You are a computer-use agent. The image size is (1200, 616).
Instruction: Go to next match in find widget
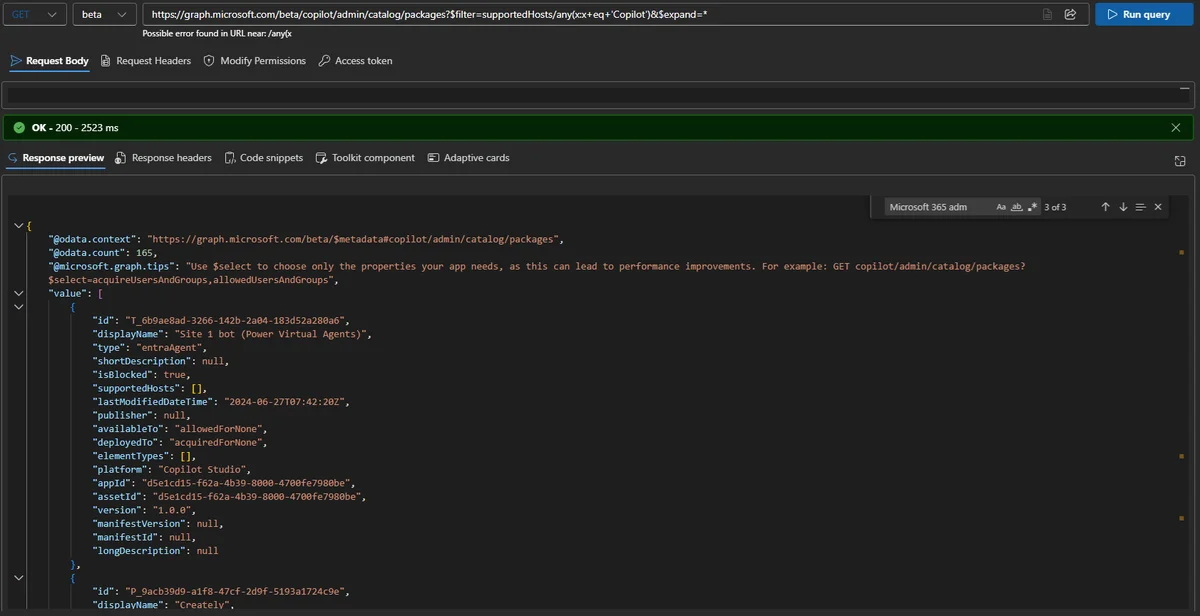pyautogui.click(x=1123, y=207)
